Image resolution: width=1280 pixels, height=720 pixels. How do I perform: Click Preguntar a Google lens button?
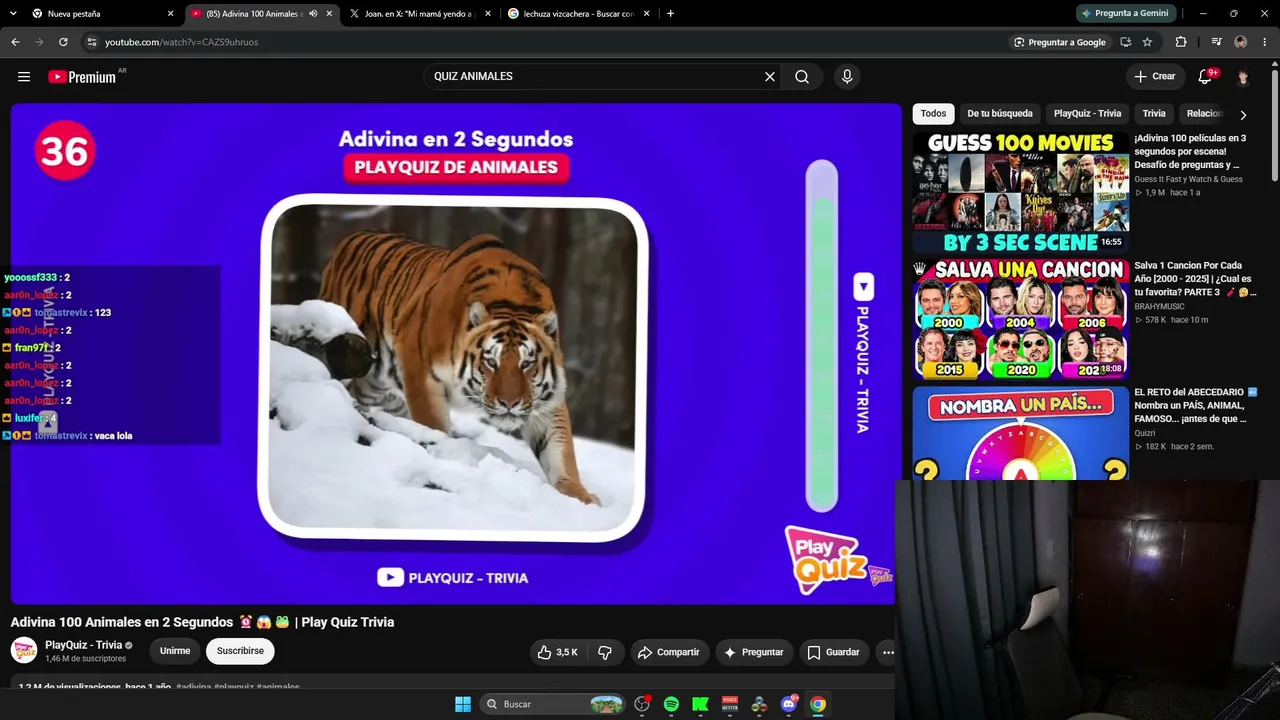click(x=1060, y=42)
